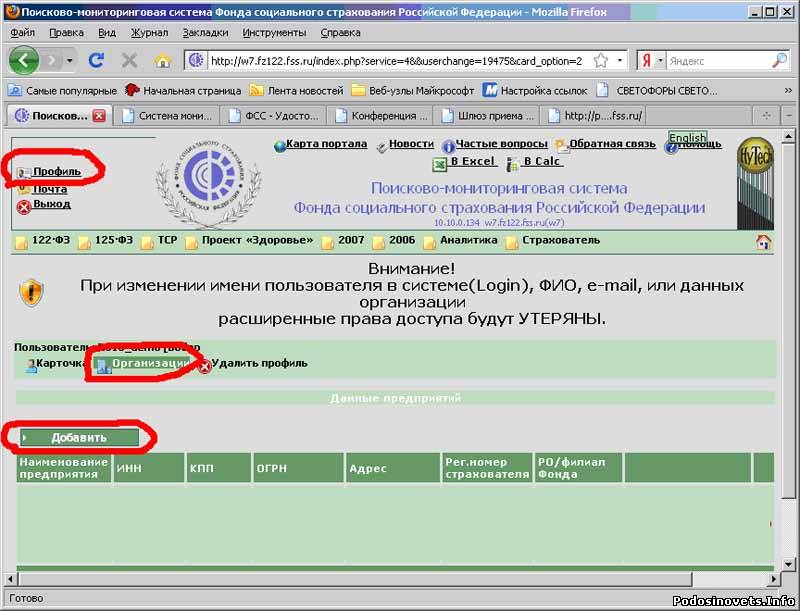This screenshot has height=611, width=800.
Task: Switch to the Система мони... tab
Action: point(166,116)
